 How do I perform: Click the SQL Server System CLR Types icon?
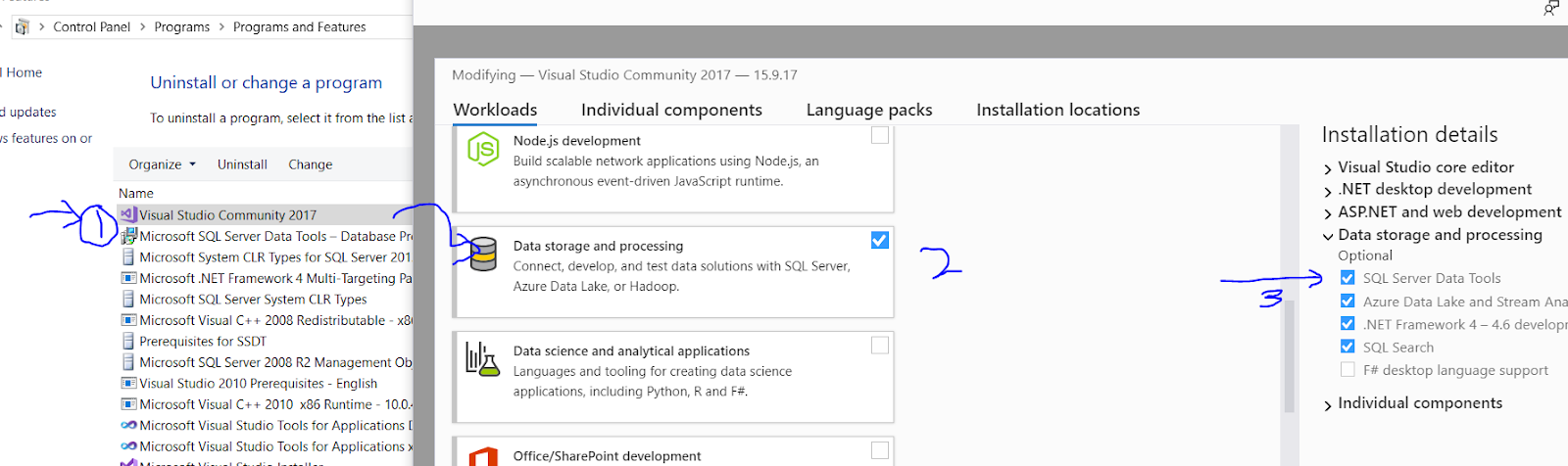click(x=128, y=299)
